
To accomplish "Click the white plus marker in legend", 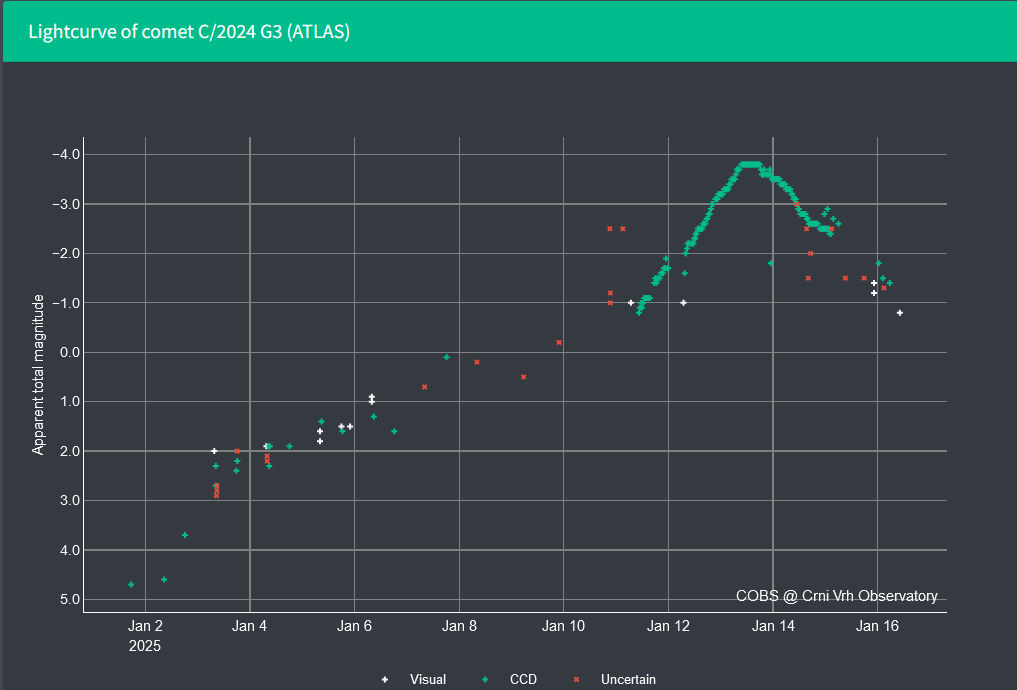I will [x=385, y=680].
